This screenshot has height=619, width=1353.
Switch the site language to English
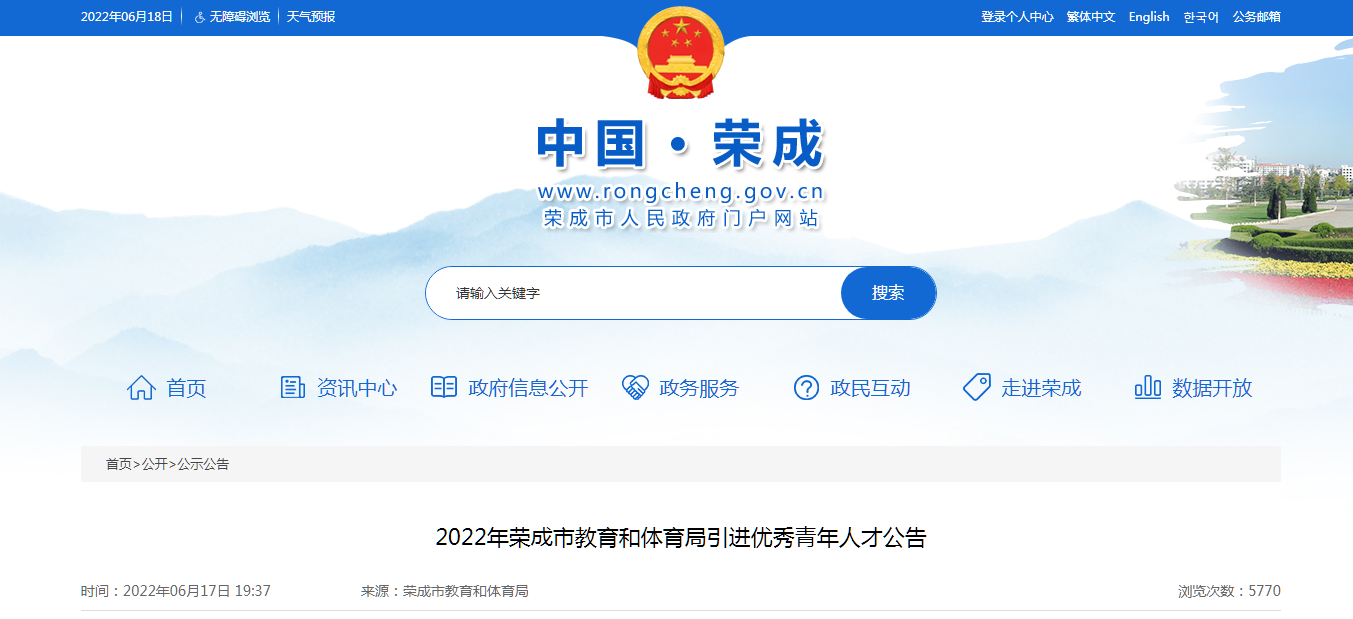tap(1149, 17)
